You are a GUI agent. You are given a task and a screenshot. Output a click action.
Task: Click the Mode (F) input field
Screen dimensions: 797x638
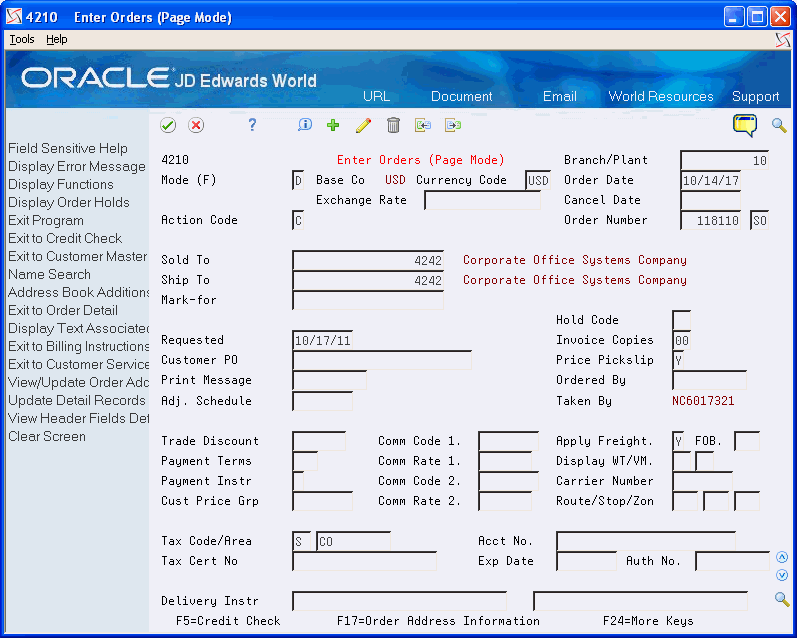pos(298,180)
